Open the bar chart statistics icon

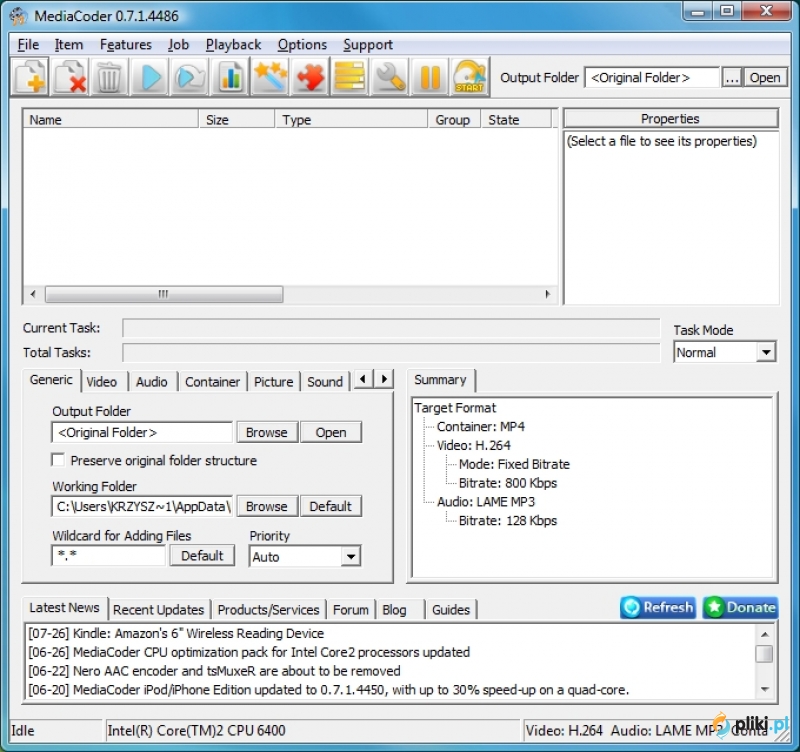tap(230, 77)
